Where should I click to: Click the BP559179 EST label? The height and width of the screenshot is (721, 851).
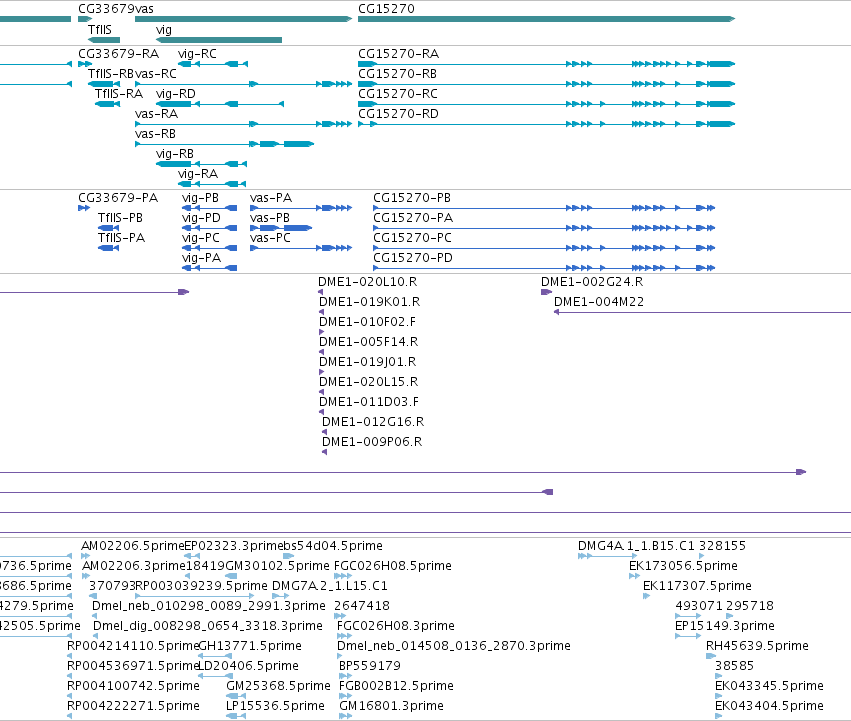370,666
